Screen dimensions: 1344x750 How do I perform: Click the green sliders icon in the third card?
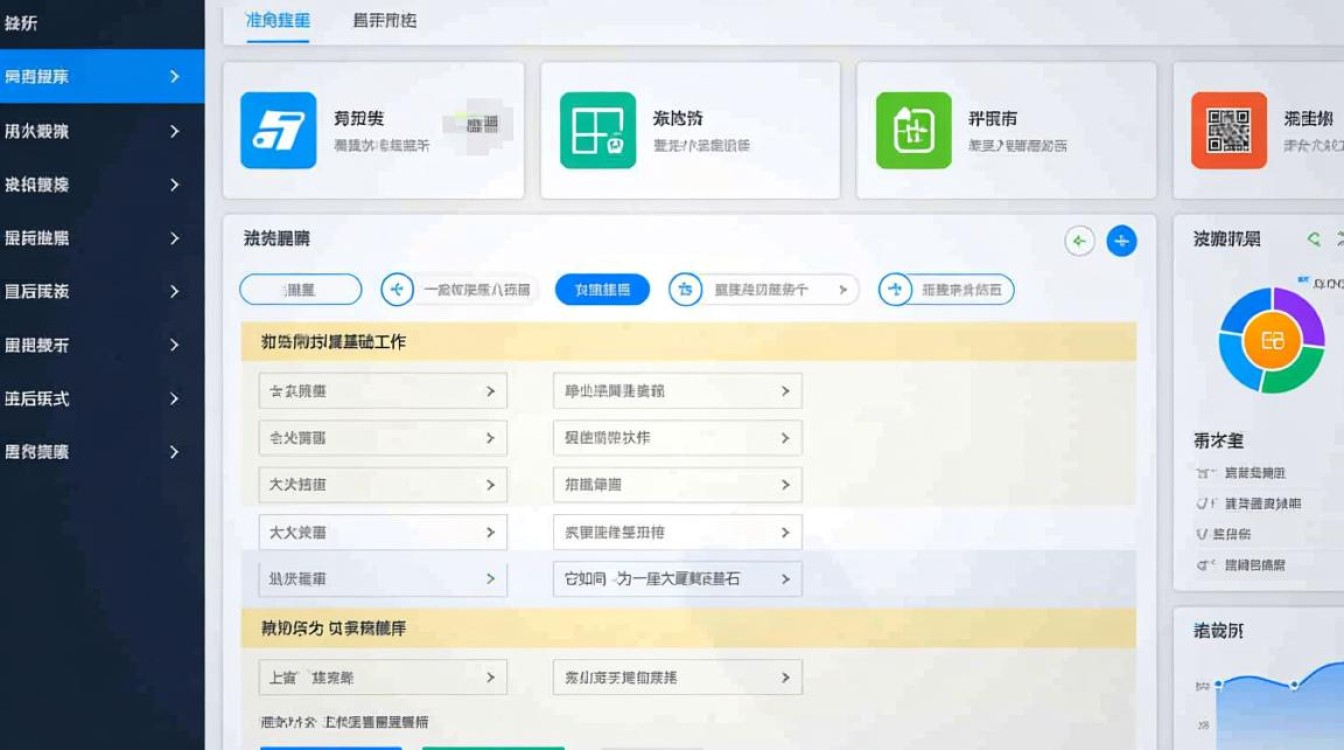click(x=913, y=130)
